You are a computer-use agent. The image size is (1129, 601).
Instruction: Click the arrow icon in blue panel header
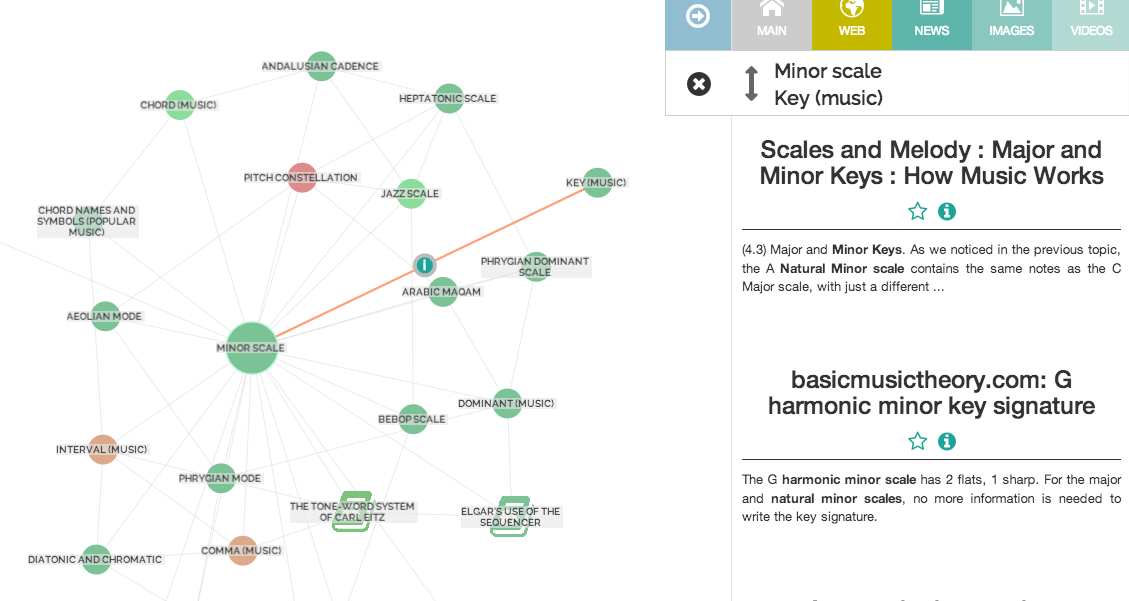click(698, 17)
